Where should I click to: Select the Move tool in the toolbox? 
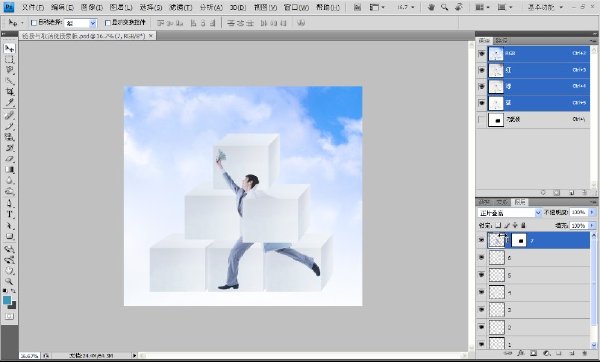pos(10,49)
